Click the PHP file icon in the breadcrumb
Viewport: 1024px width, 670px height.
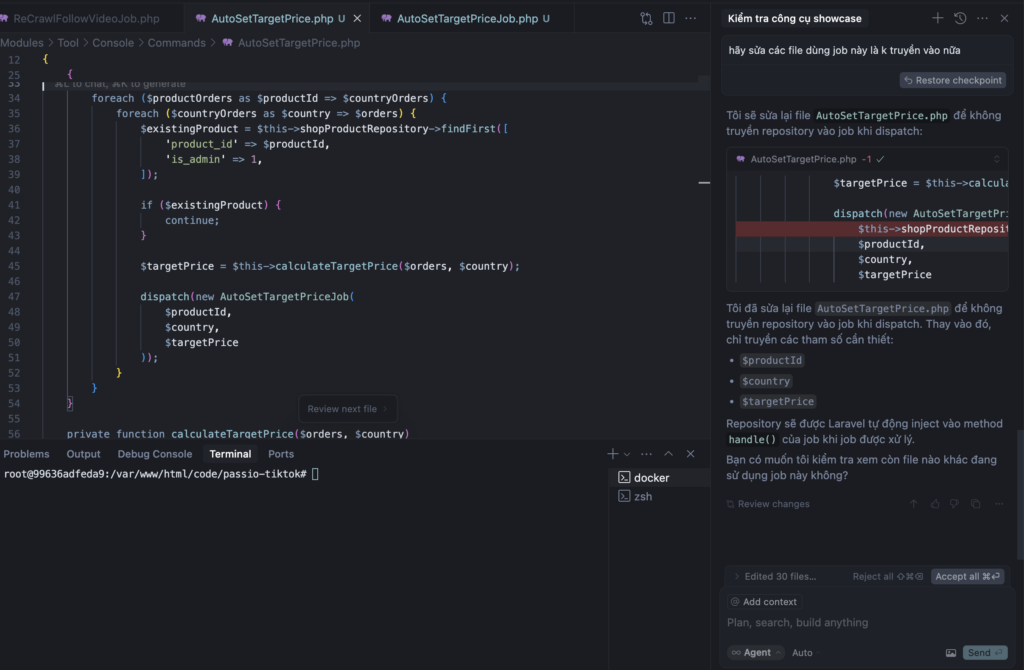click(227, 42)
